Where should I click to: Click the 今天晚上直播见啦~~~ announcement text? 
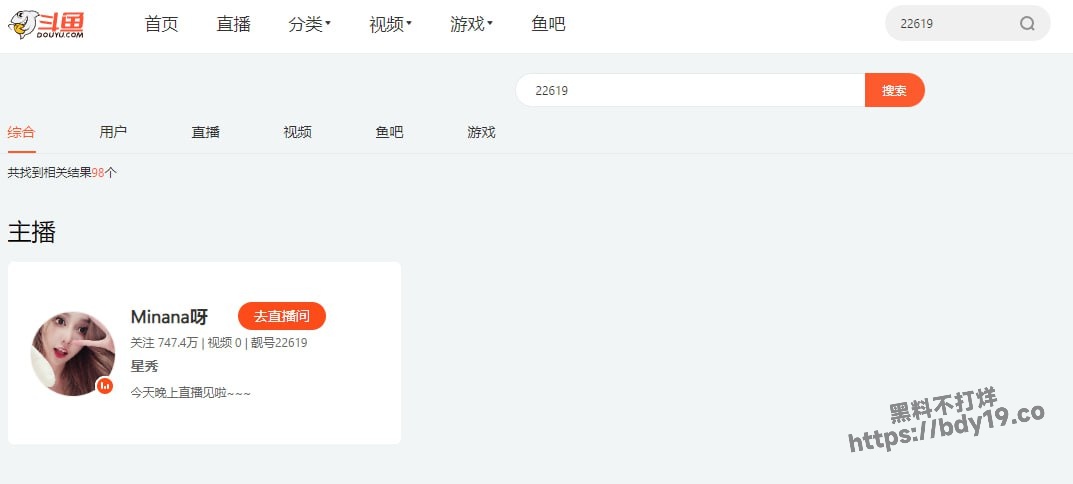pos(191,393)
